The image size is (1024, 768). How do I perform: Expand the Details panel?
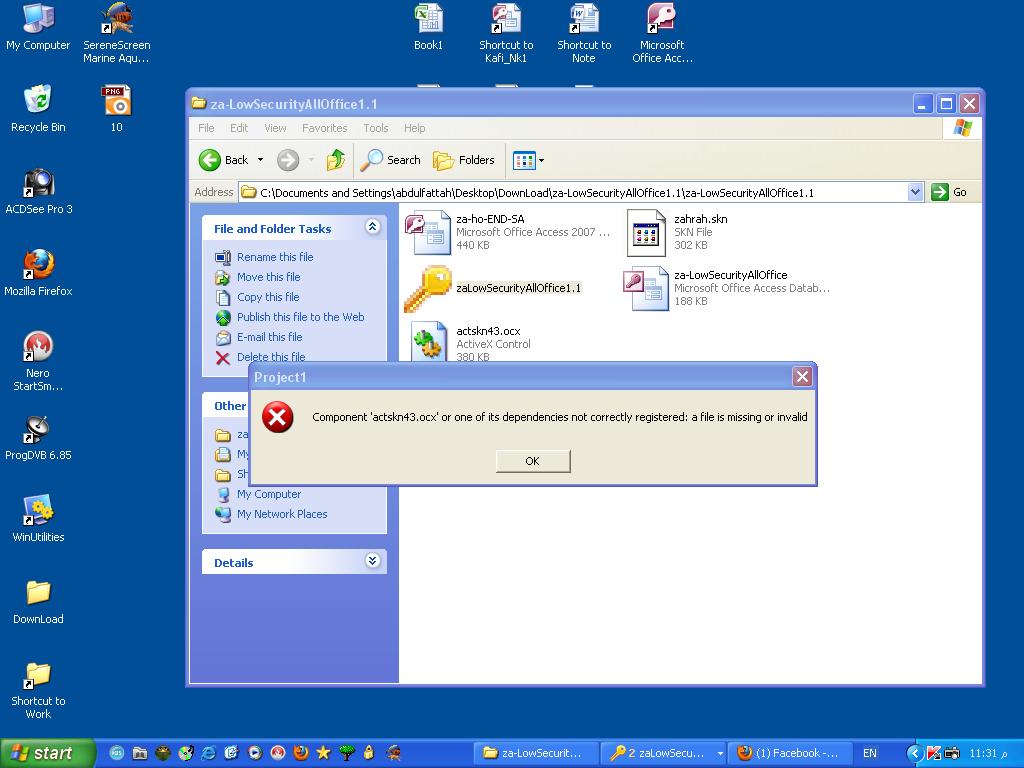372,561
